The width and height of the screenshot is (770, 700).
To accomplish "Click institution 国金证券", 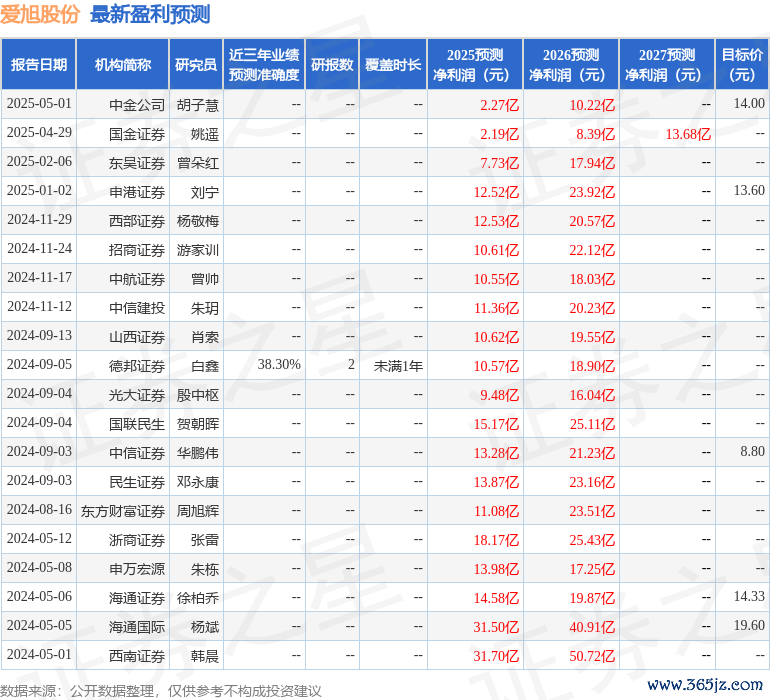I will [x=137, y=134].
